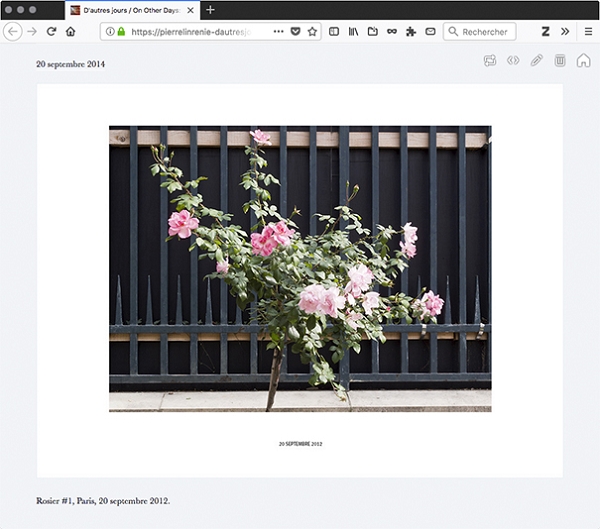Open the Firefox library icon

click(x=353, y=32)
